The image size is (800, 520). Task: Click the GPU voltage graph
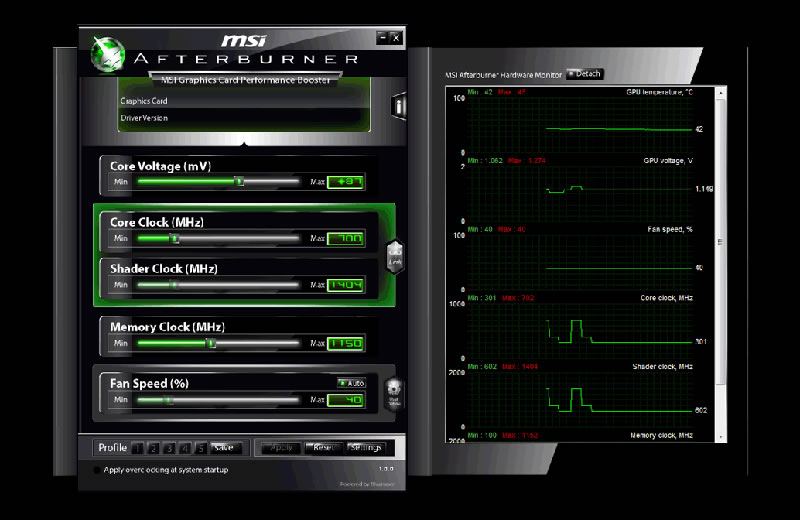[580, 193]
